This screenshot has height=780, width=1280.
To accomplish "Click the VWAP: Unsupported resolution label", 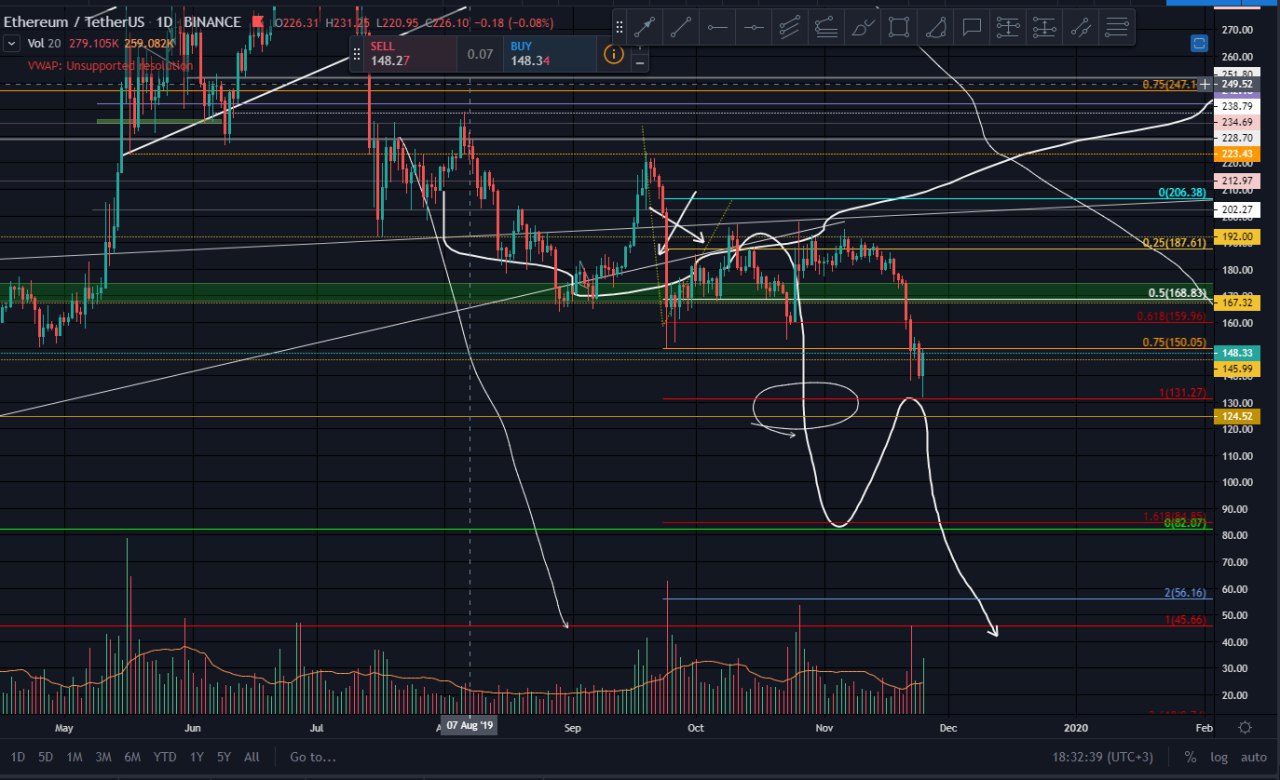I will point(112,64).
